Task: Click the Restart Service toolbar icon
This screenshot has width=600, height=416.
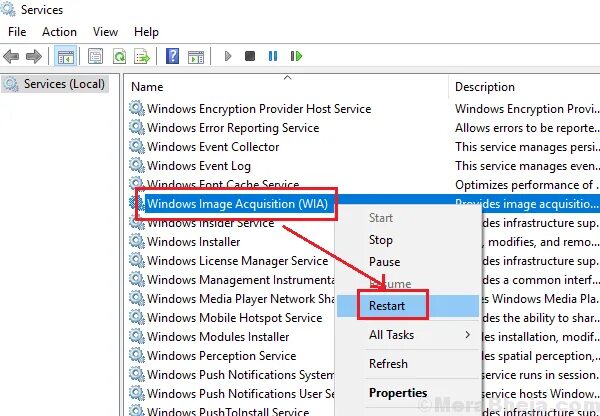Action: (x=296, y=57)
